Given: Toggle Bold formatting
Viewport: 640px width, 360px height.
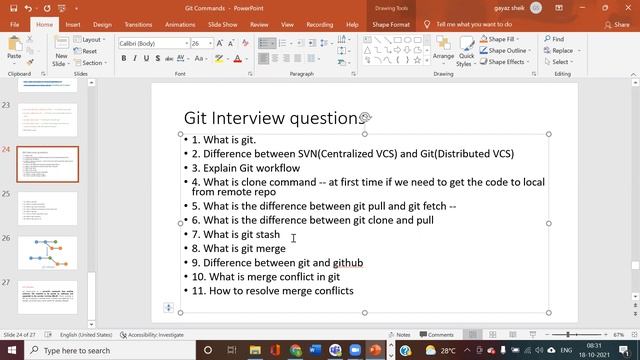Looking at the screenshot, I should pyautogui.click(x=124, y=59).
